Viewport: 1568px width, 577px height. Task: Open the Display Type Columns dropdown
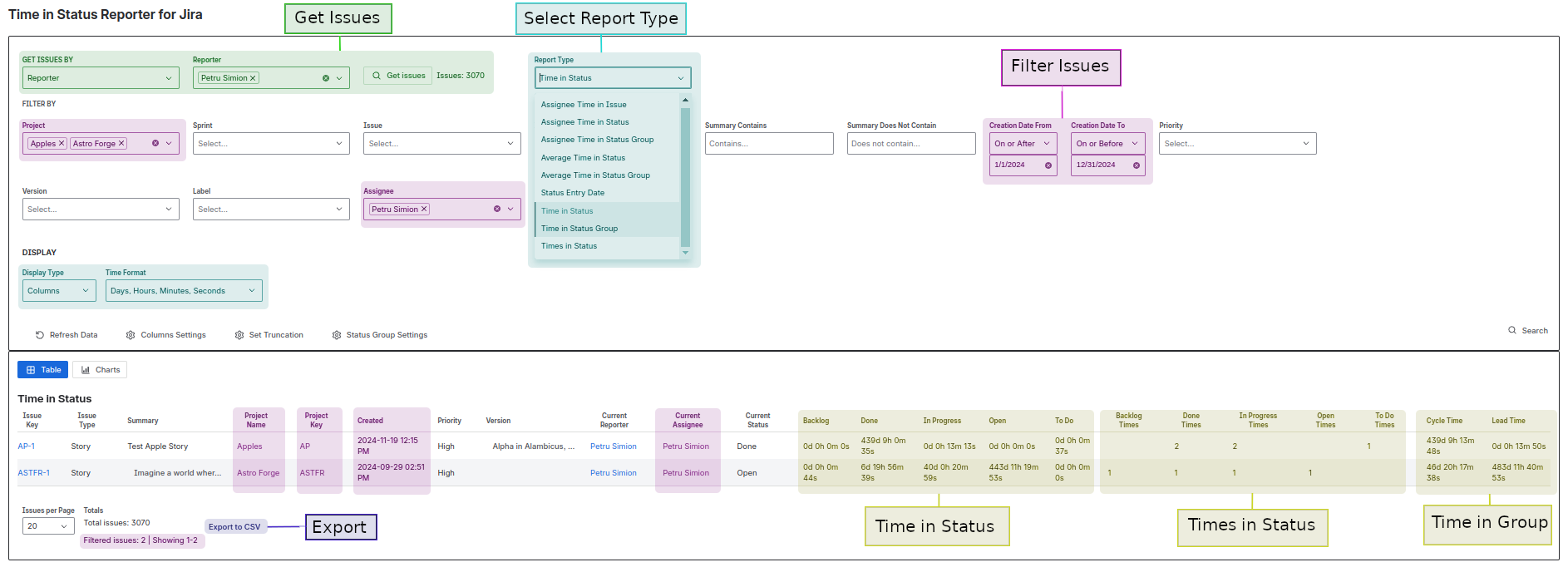point(59,291)
